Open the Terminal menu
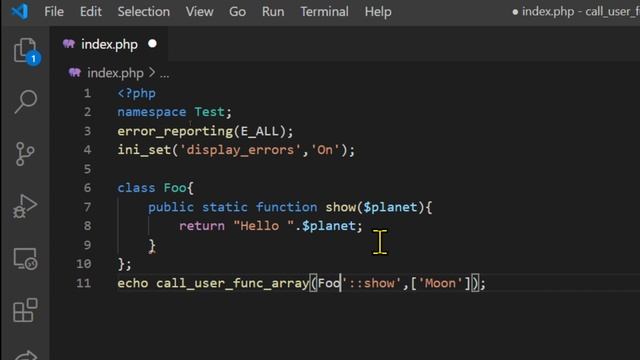Image resolution: width=640 pixels, height=360 pixels. (x=324, y=12)
